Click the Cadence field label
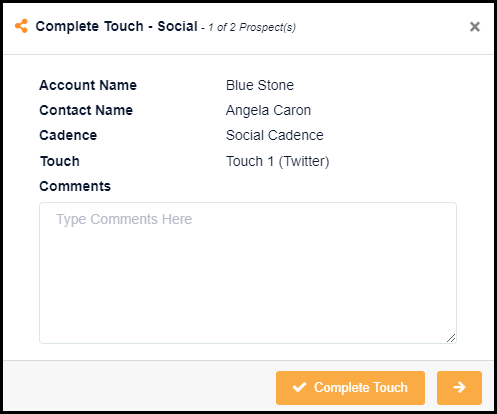 tap(68, 135)
